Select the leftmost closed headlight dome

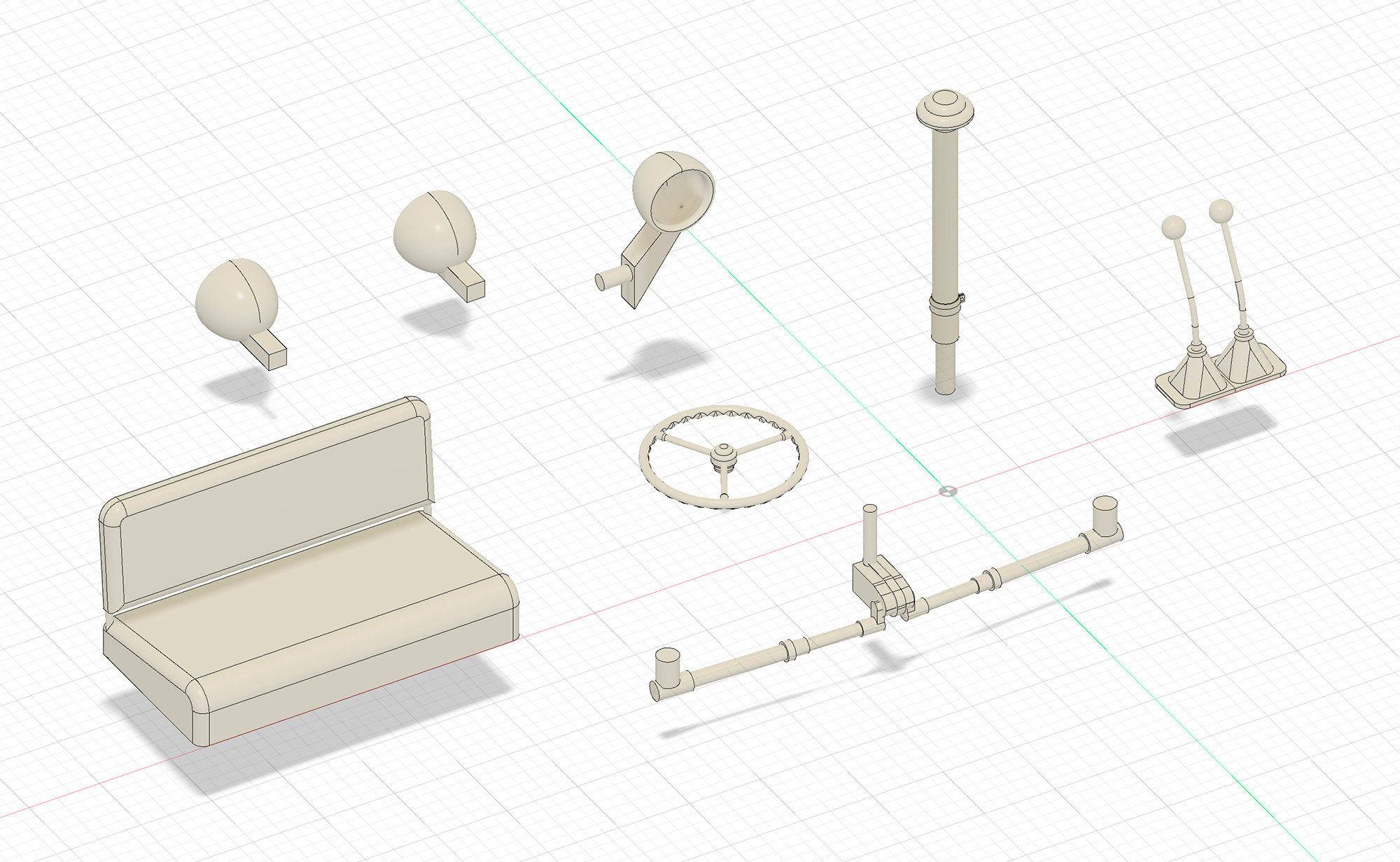(x=235, y=301)
